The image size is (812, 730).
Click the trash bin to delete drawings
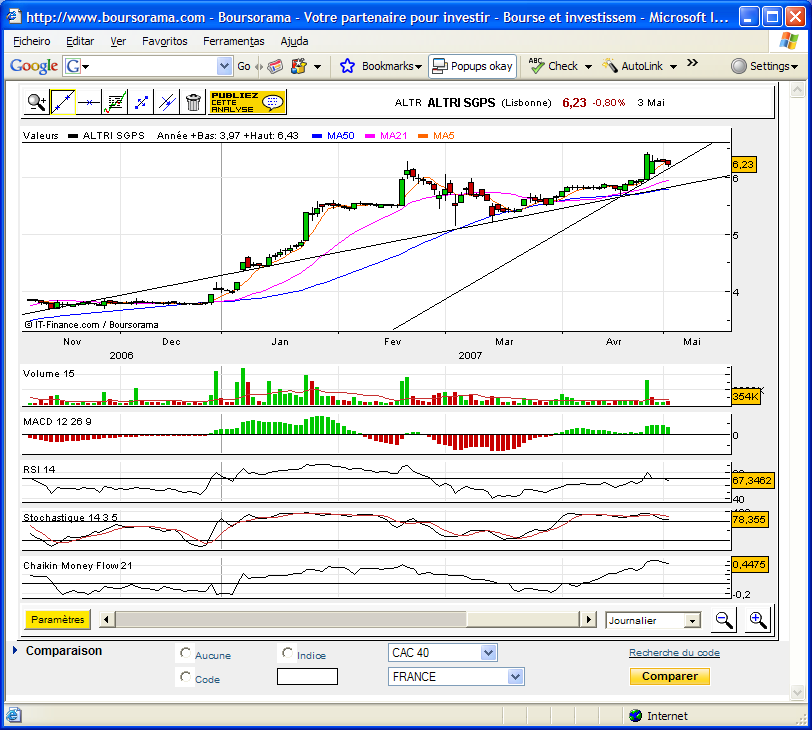[193, 102]
